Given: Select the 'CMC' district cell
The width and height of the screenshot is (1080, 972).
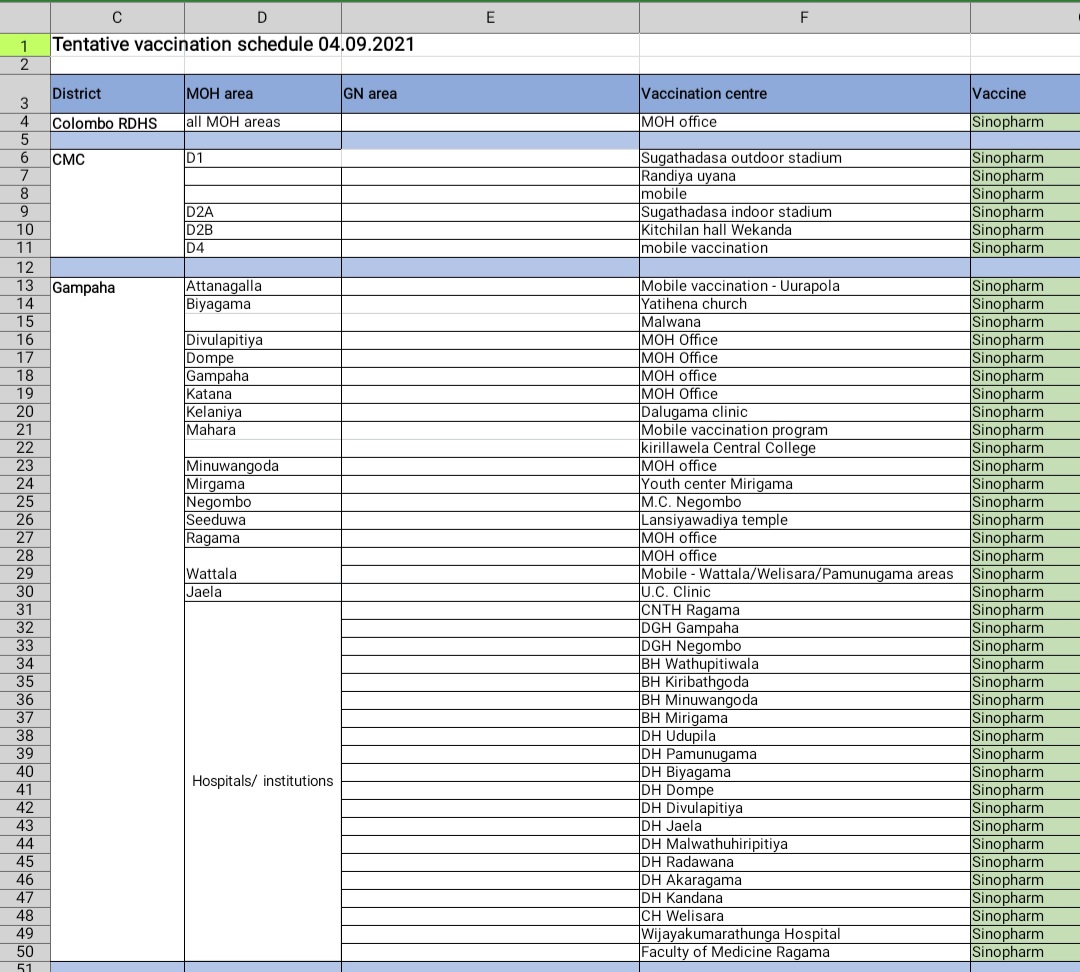Looking at the screenshot, I should pyautogui.click(x=117, y=203).
